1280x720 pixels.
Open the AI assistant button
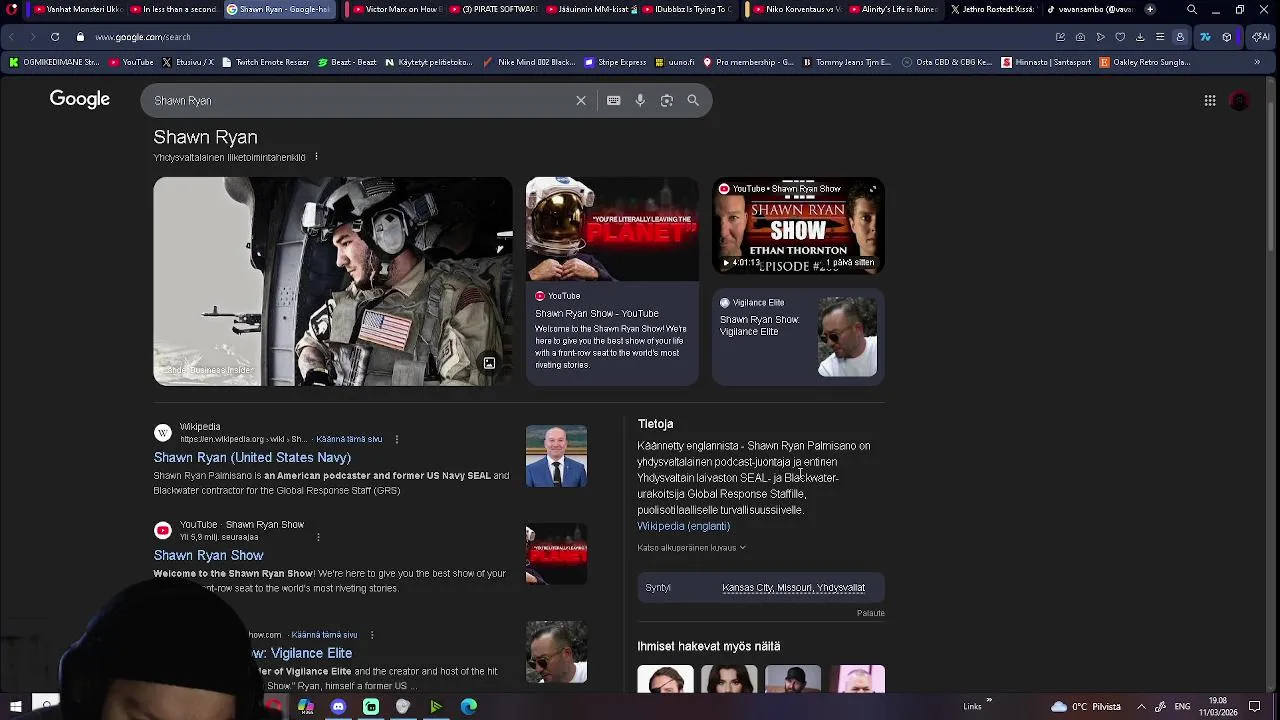pyautogui.click(x=1260, y=37)
